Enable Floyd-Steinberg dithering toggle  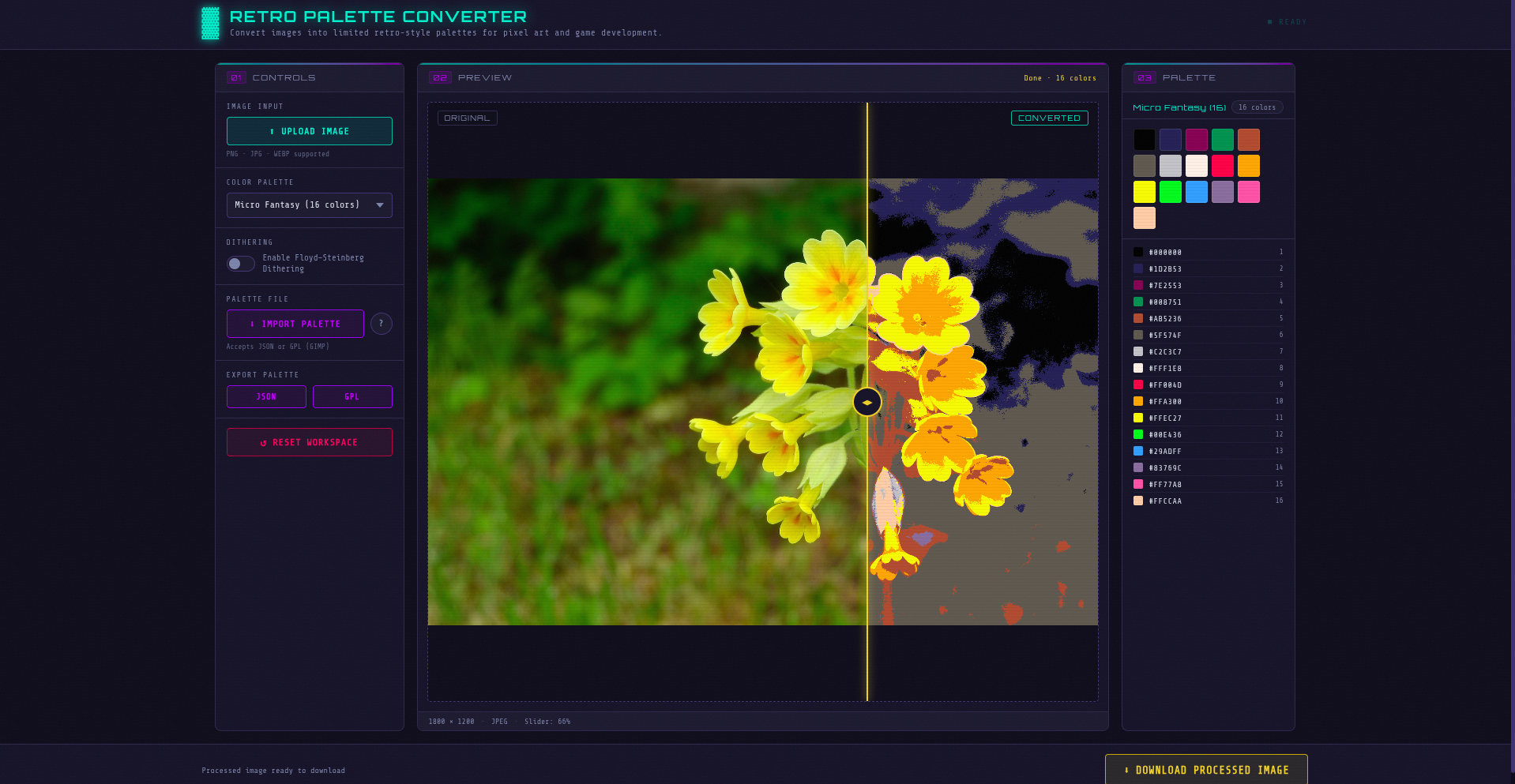click(x=241, y=264)
